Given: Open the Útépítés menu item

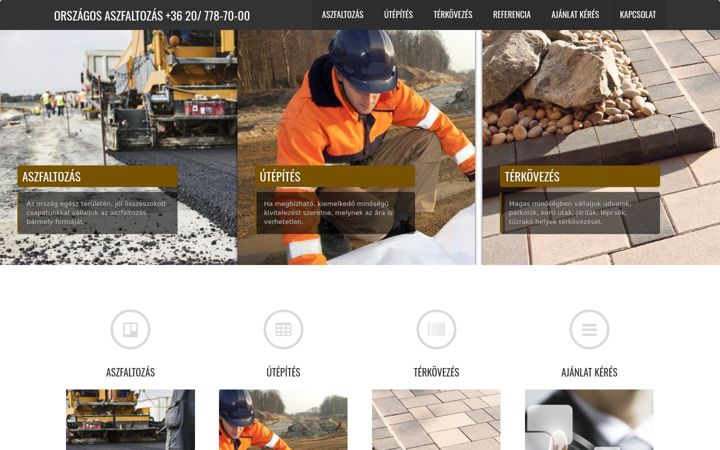Looking at the screenshot, I should pos(398,15).
